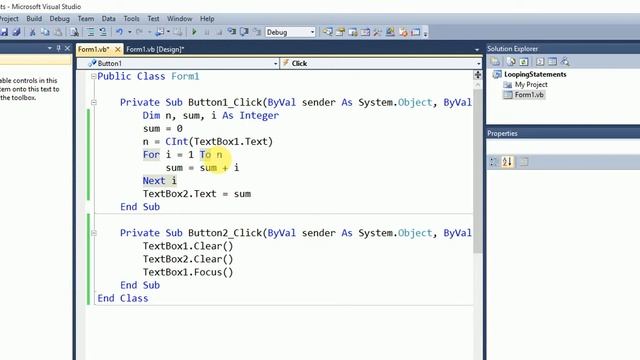Open the Window menu
Image resolution: width=640 pixels, height=360 pixels.
[x=179, y=19]
